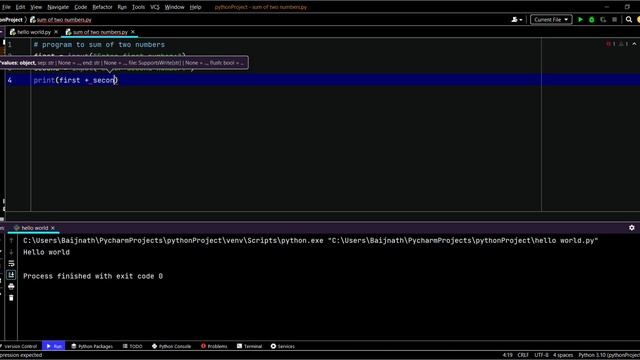This screenshot has height=360, width=640.
Task: Click in the print(first + secon) code line
Action: pyautogui.click(x=76, y=80)
